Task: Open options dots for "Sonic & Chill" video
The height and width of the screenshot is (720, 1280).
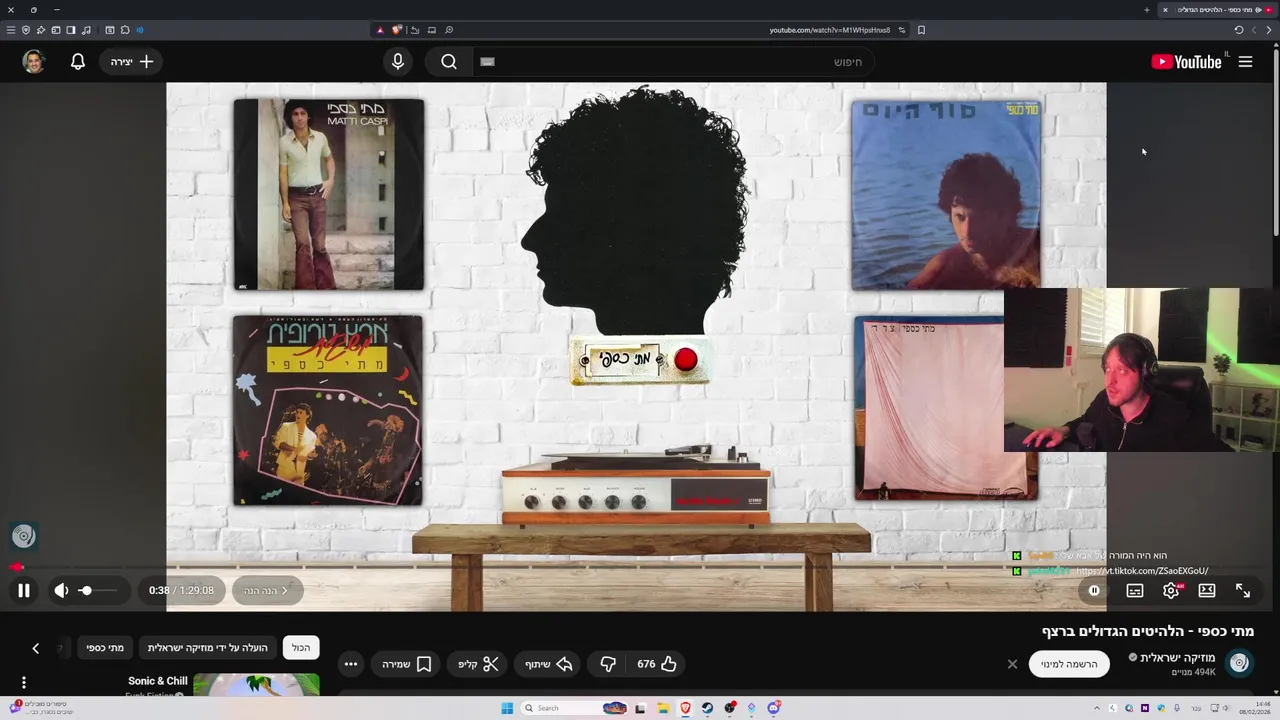Action: (x=24, y=684)
